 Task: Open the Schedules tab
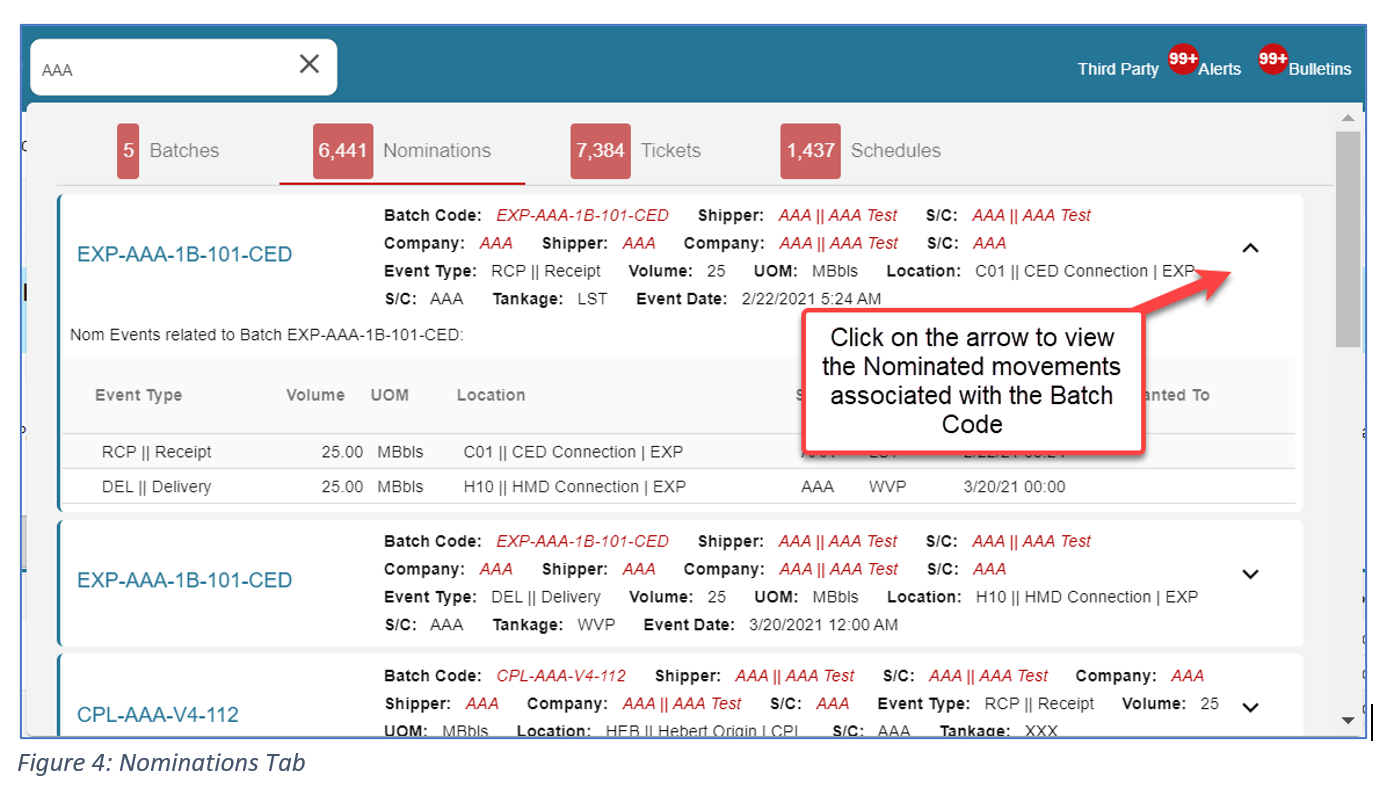(861, 151)
